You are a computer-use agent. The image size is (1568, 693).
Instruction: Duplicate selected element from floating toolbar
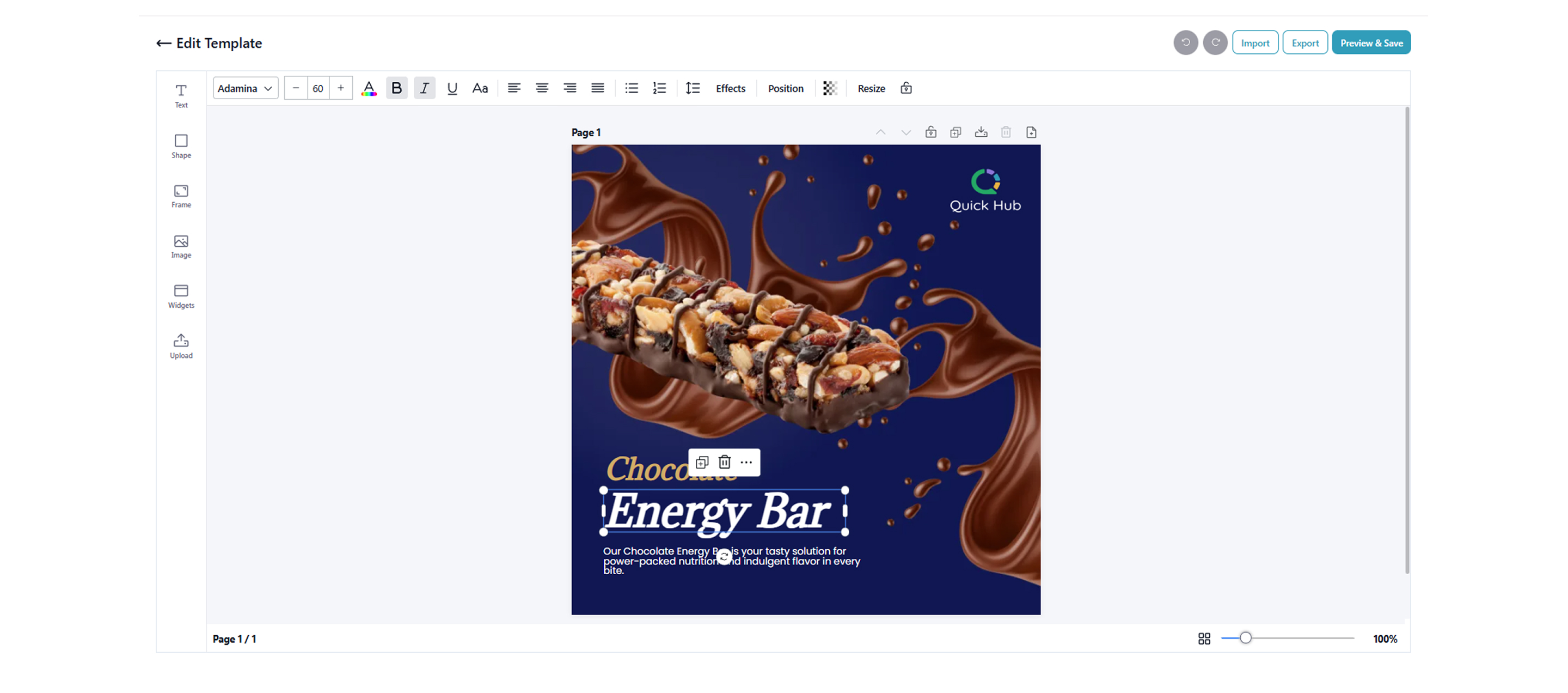click(702, 462)
